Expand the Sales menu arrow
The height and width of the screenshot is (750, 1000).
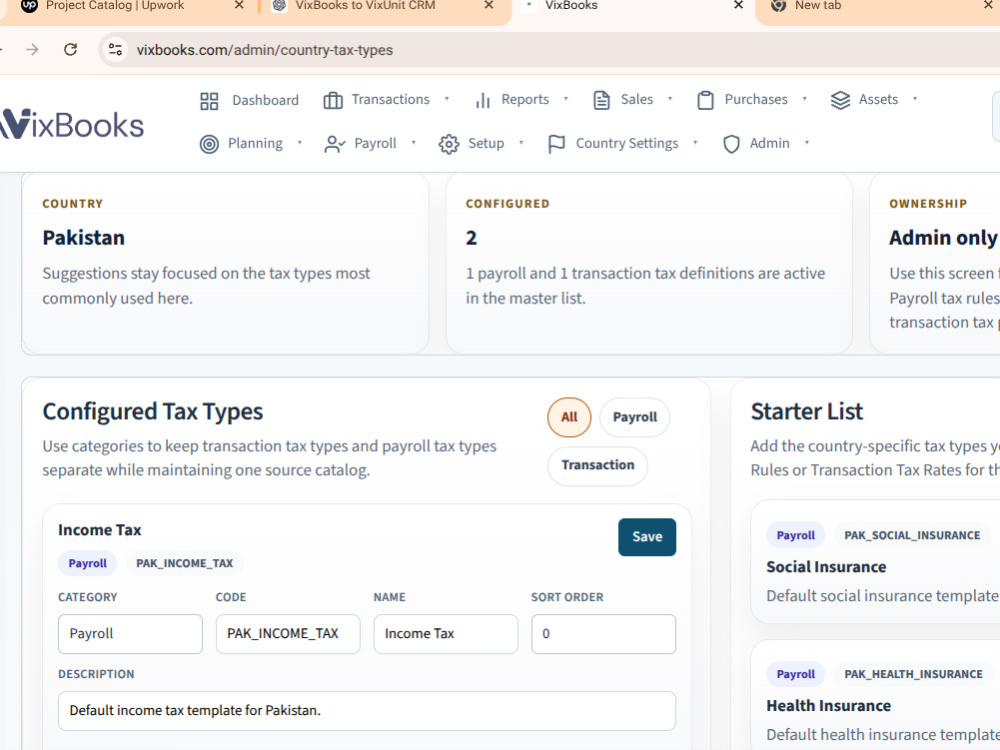[670, 99]
